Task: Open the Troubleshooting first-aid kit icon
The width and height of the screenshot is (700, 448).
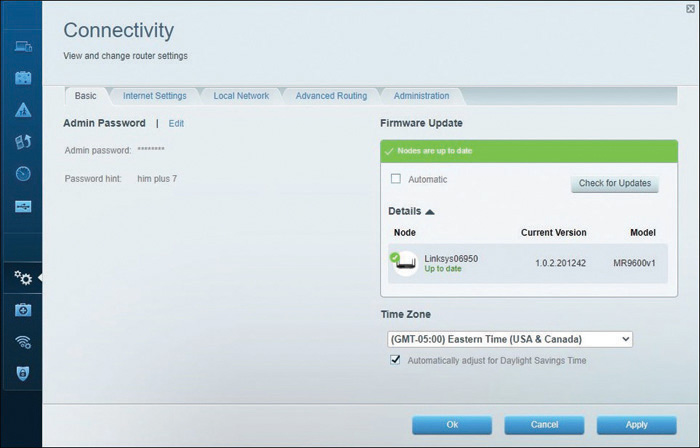Action: (23, 310)
